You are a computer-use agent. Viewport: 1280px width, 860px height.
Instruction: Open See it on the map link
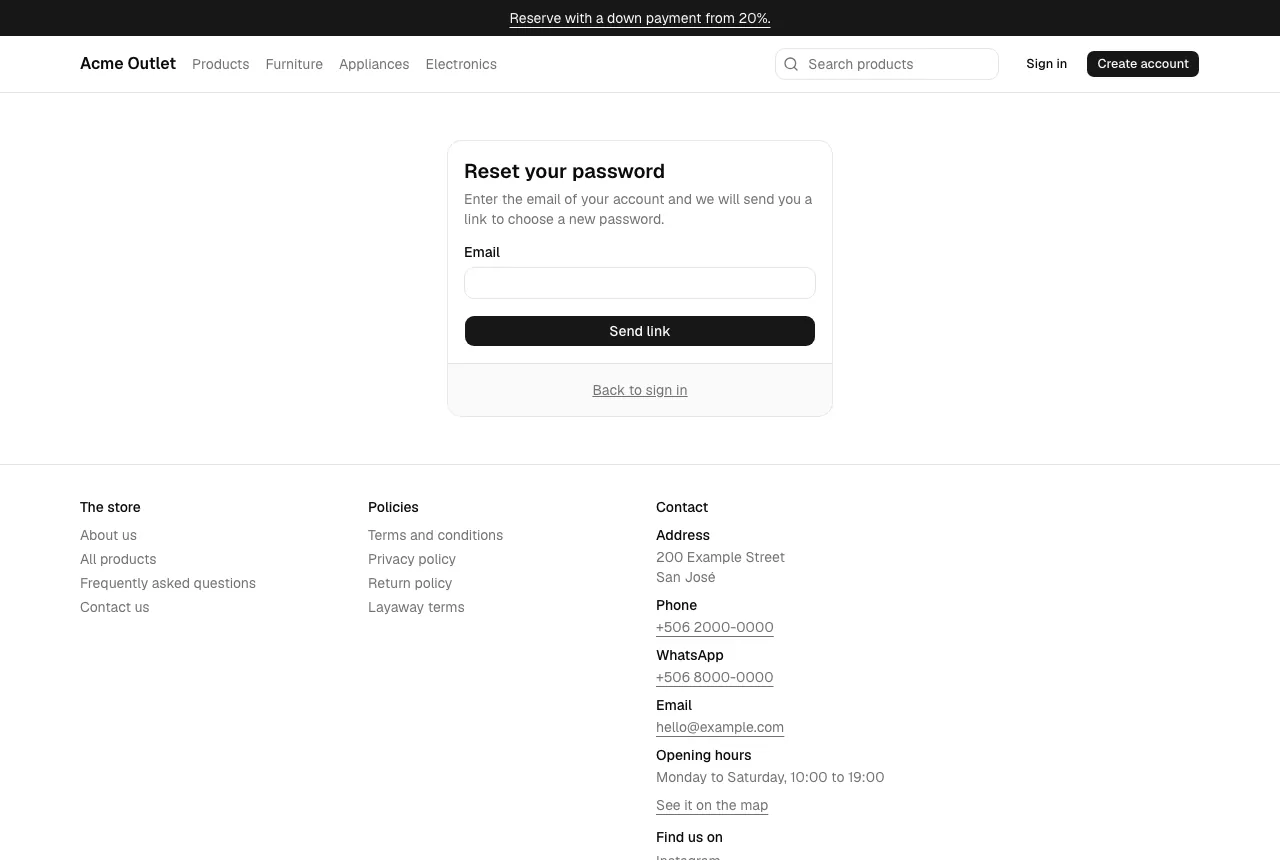[x=712, y=805]
